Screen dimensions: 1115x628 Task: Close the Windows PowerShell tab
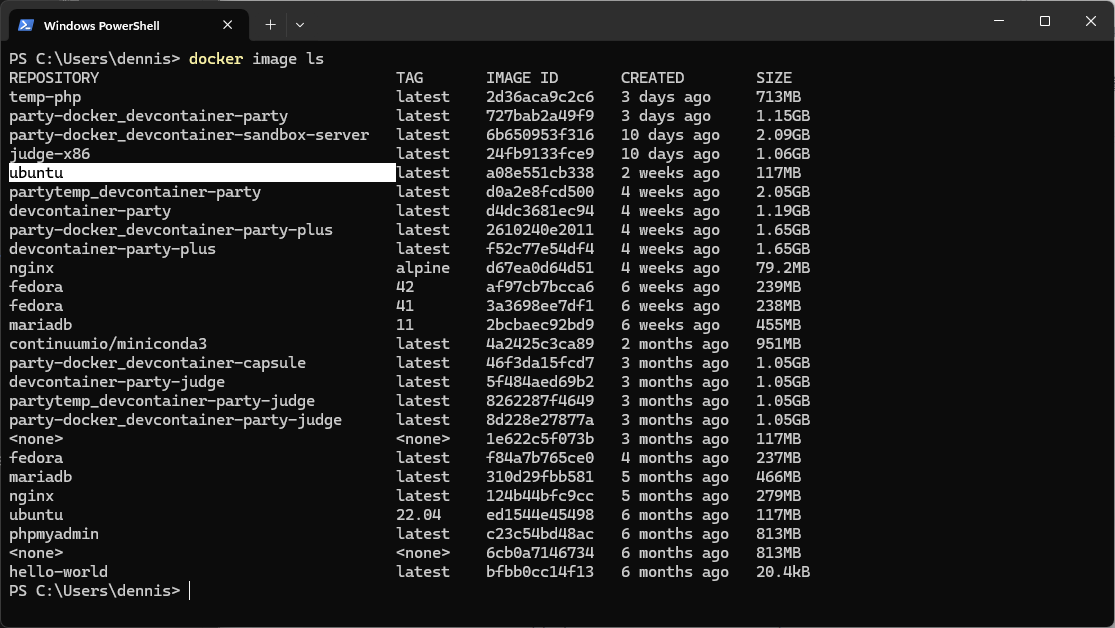(x=227, y=24)
